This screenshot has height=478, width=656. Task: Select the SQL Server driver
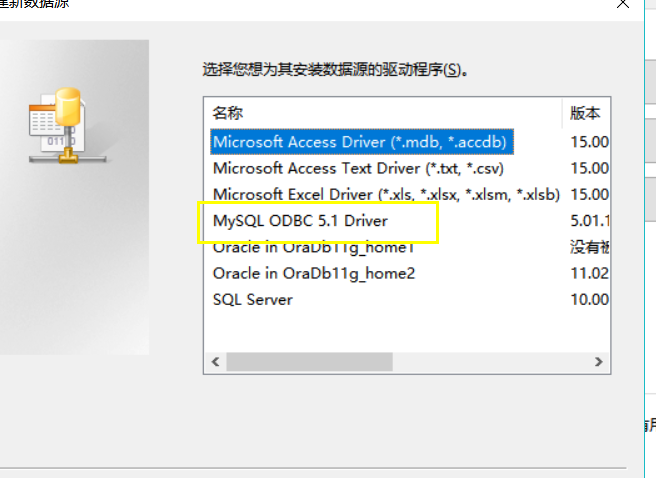pos(253,299)
